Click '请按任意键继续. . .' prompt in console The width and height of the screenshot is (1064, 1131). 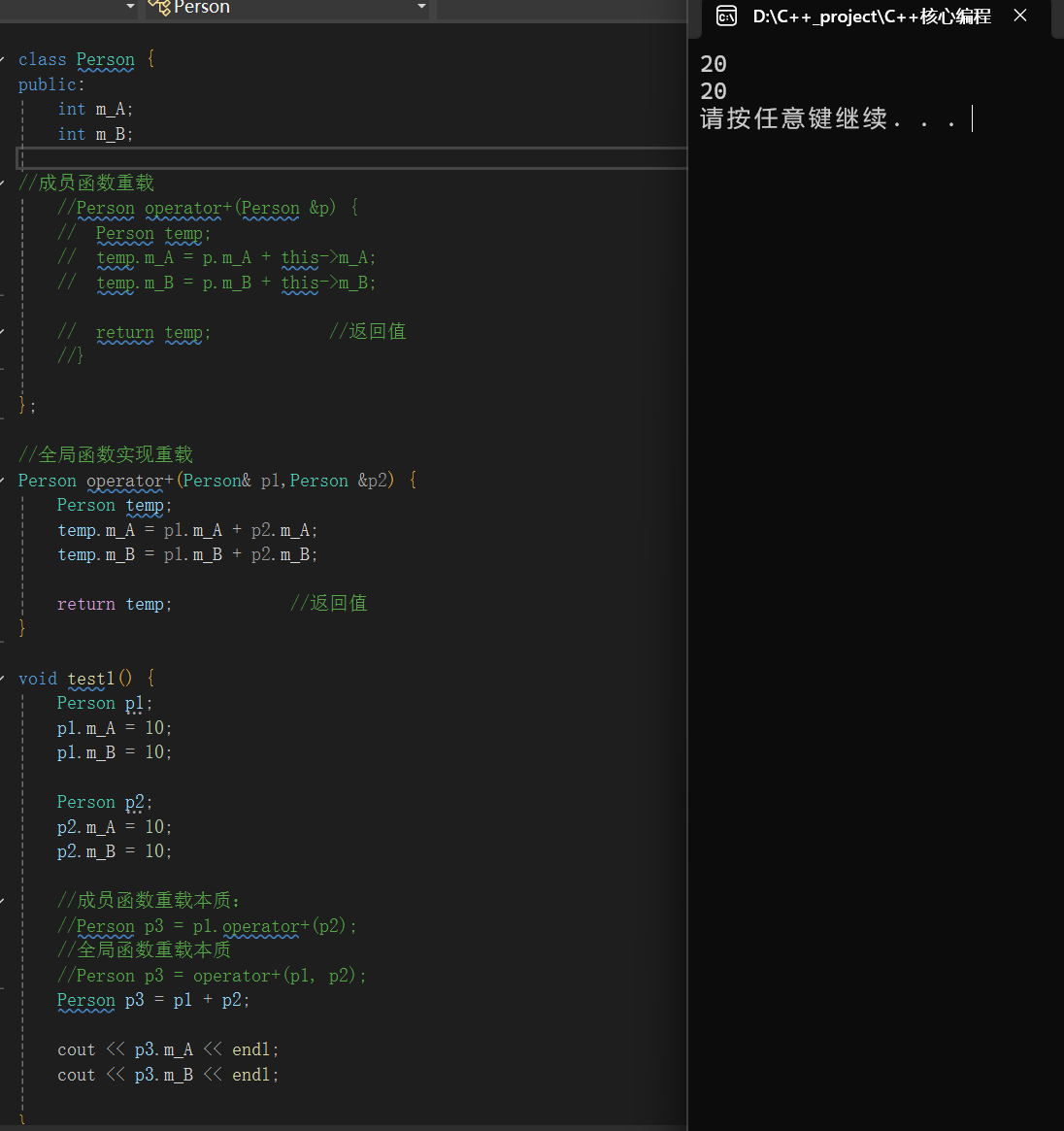coord(829,118)
